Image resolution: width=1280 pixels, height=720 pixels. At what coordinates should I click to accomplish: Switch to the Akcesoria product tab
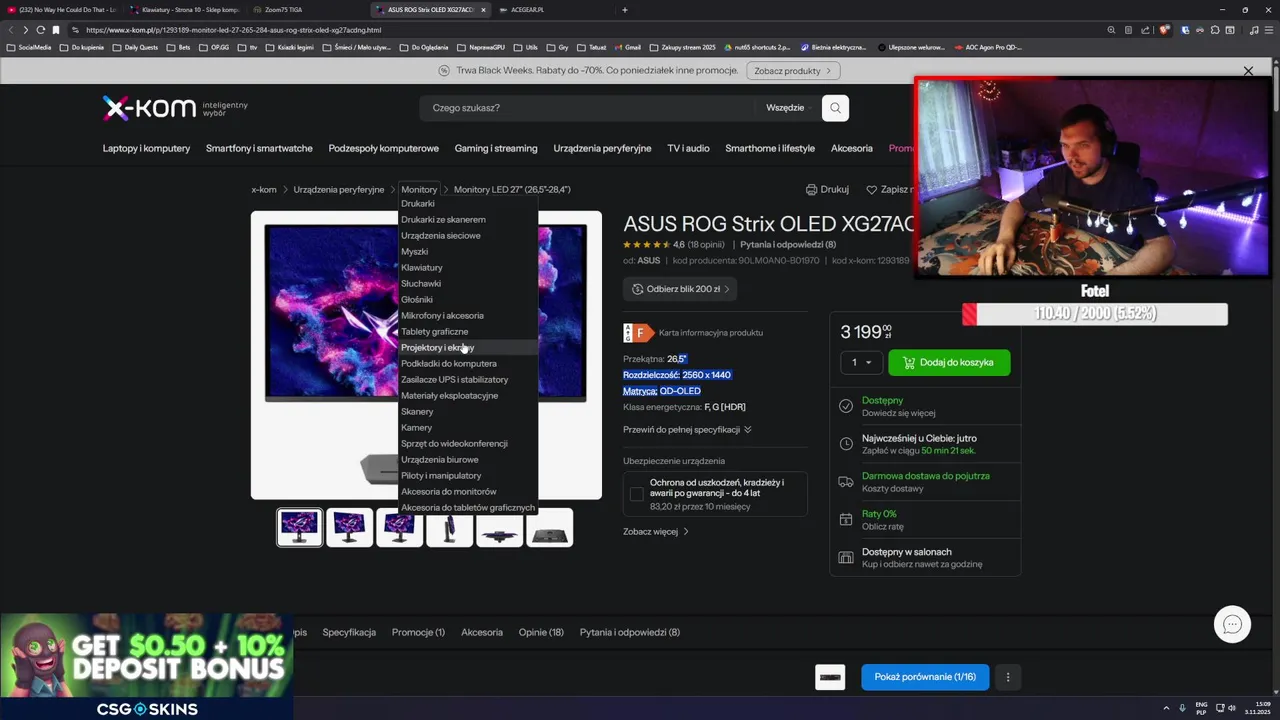click(482, 632)
